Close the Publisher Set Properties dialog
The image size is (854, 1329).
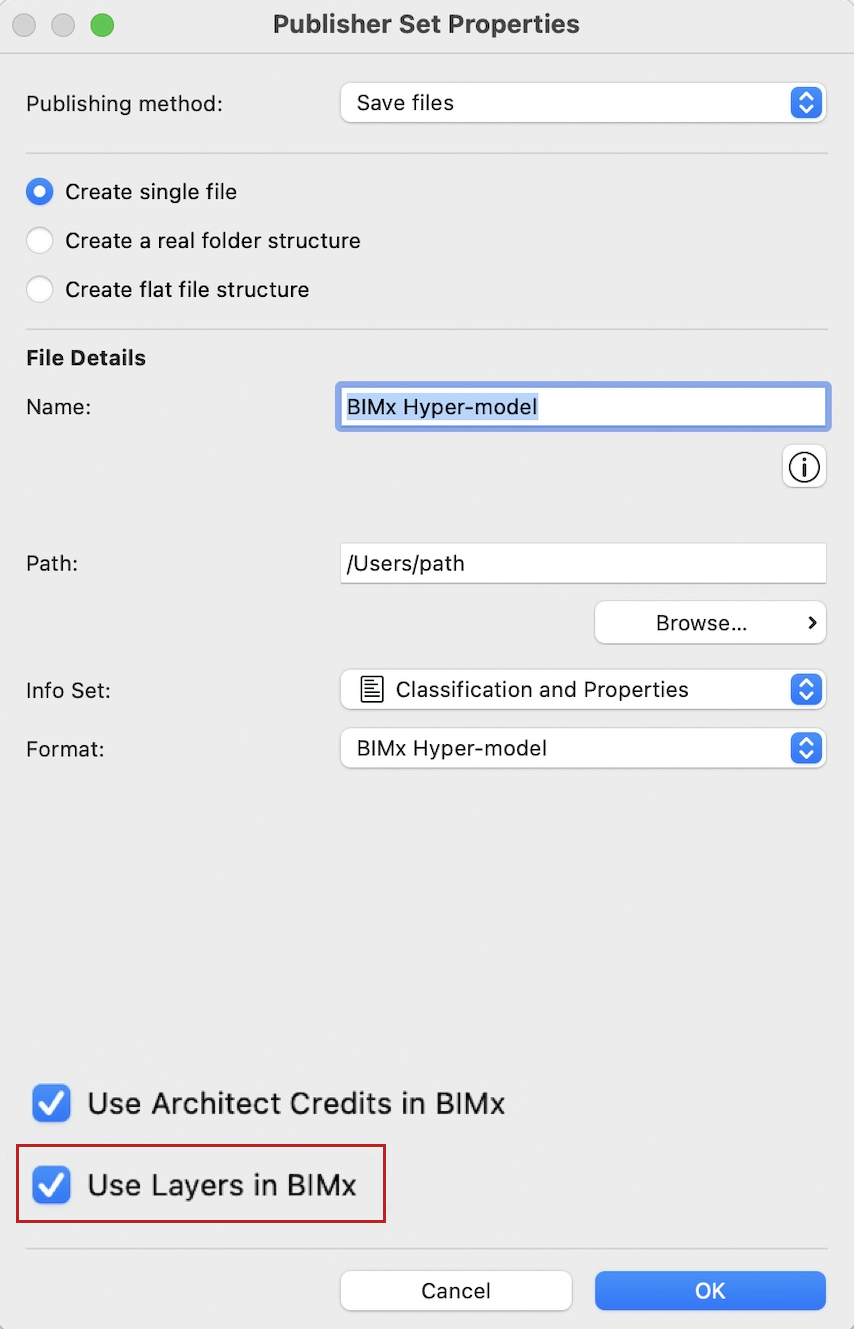[25, 25]
